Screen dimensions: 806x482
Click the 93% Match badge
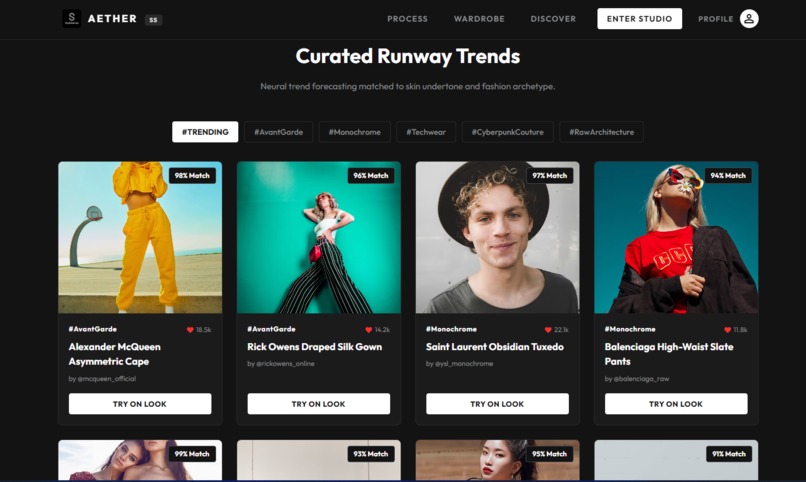tap(371, 454)
